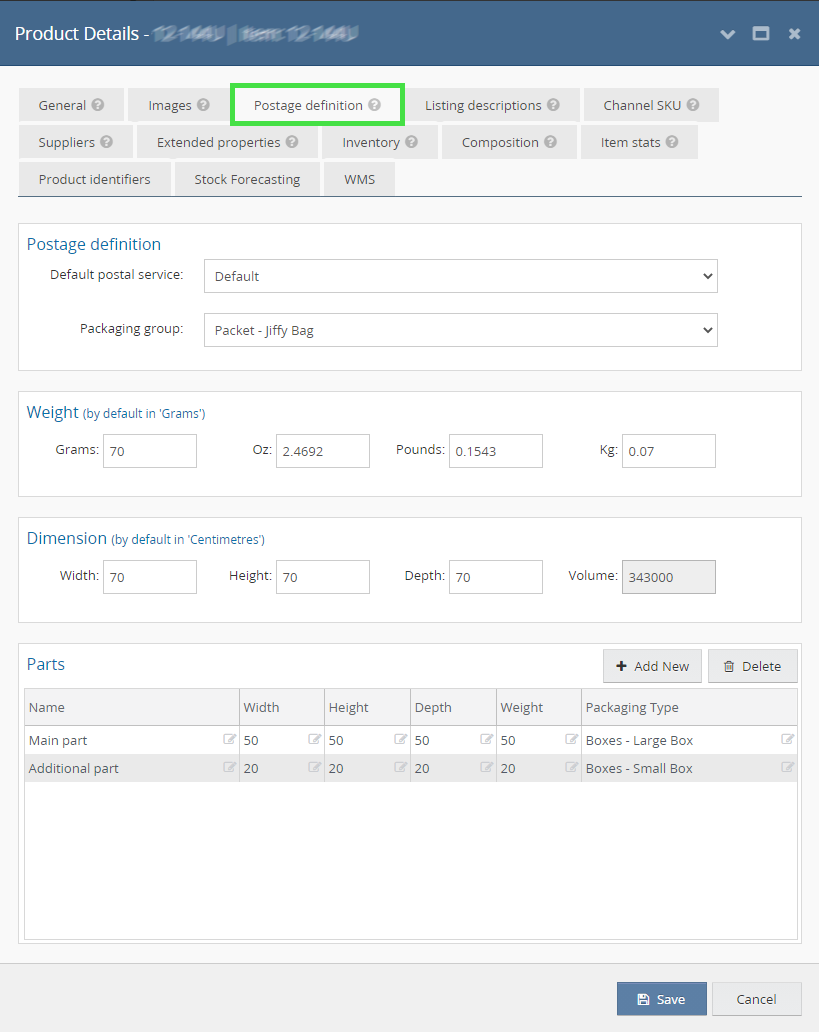Open the Stock Forecasting tab
Image resolution: width=819 pixels, height=1032 pixels.
pos(247,179)
